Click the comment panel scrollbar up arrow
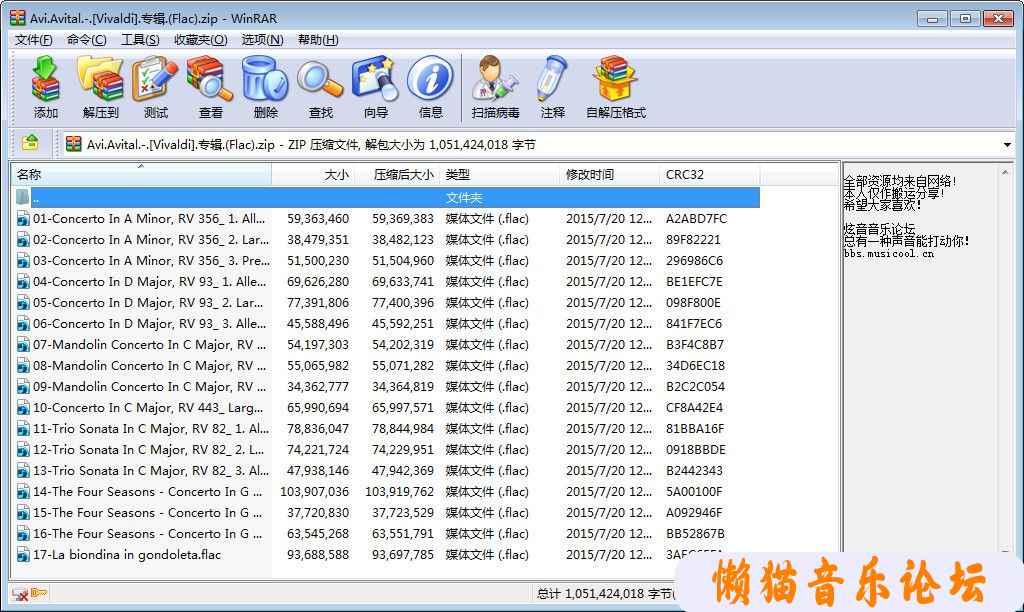The width and height of the screenshot is (1024, 612). coord(1004,172)
